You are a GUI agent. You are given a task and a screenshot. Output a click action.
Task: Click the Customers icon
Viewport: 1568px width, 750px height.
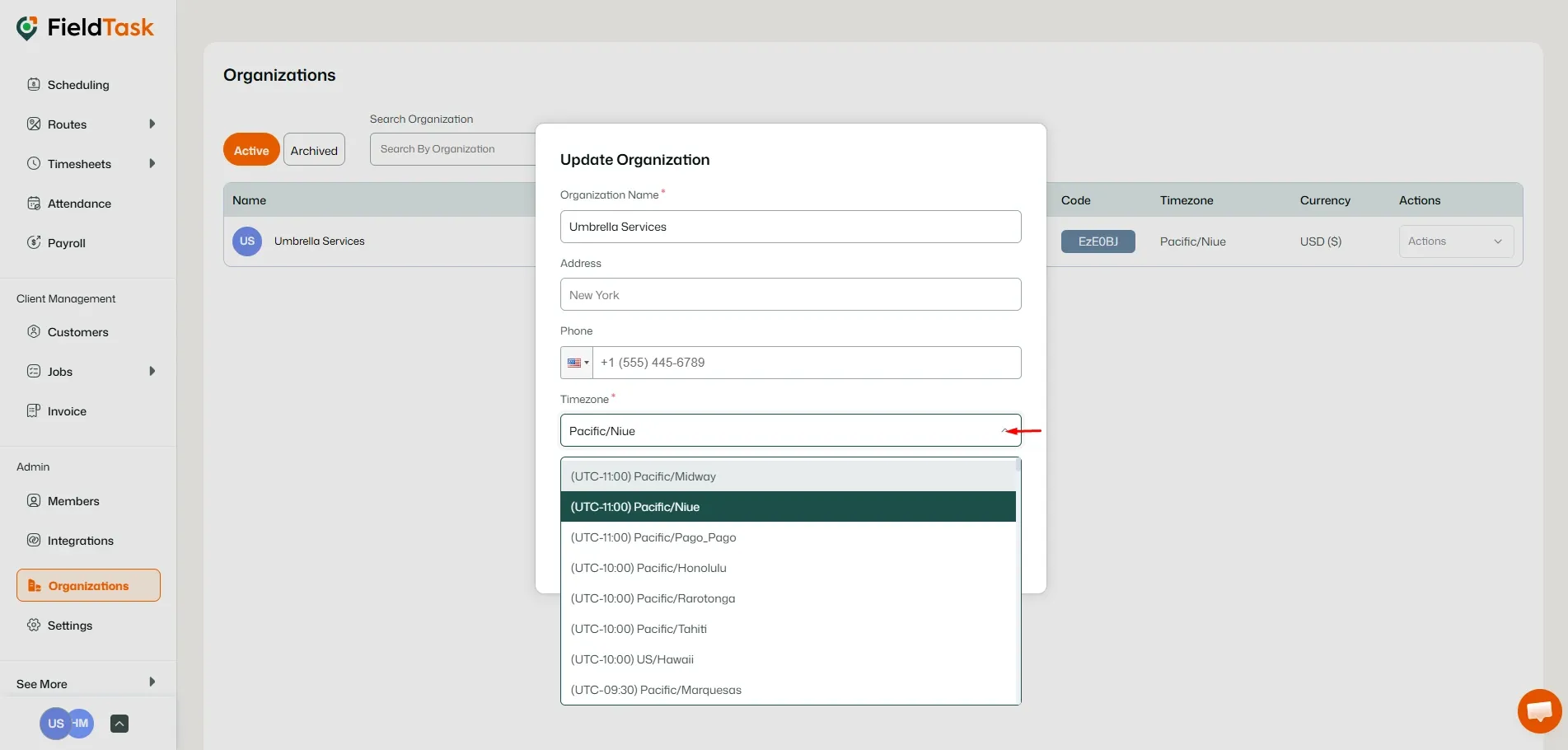[x=34, y=331]
